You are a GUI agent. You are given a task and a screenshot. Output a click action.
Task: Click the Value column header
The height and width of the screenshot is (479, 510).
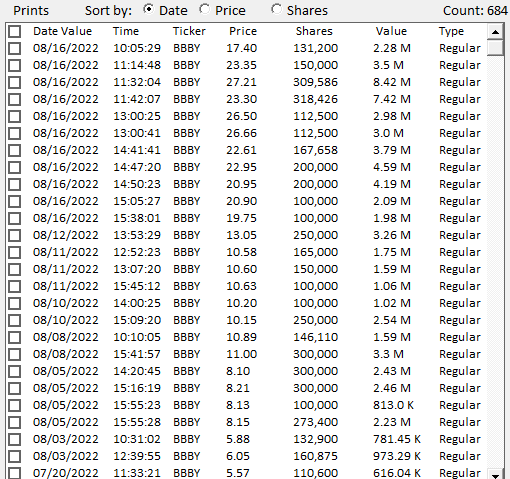(391, 31)
